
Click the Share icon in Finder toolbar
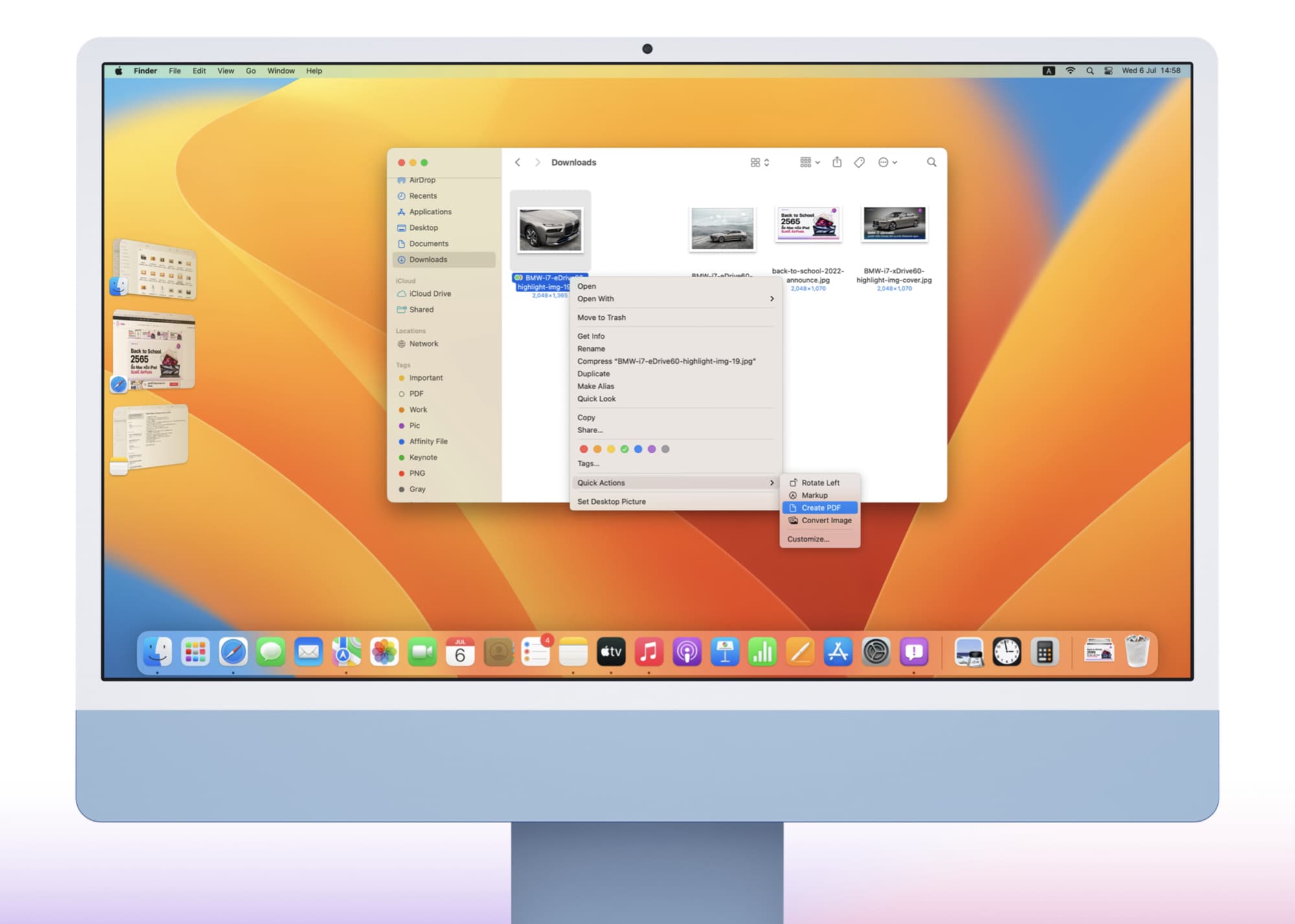[837, 162]
